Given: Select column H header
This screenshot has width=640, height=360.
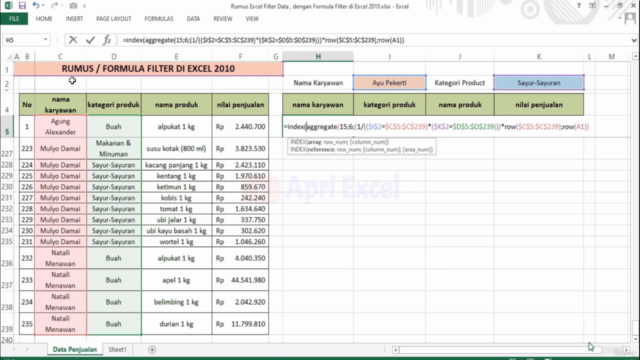Looking at the screenshot, I should (x=318, y=57).
